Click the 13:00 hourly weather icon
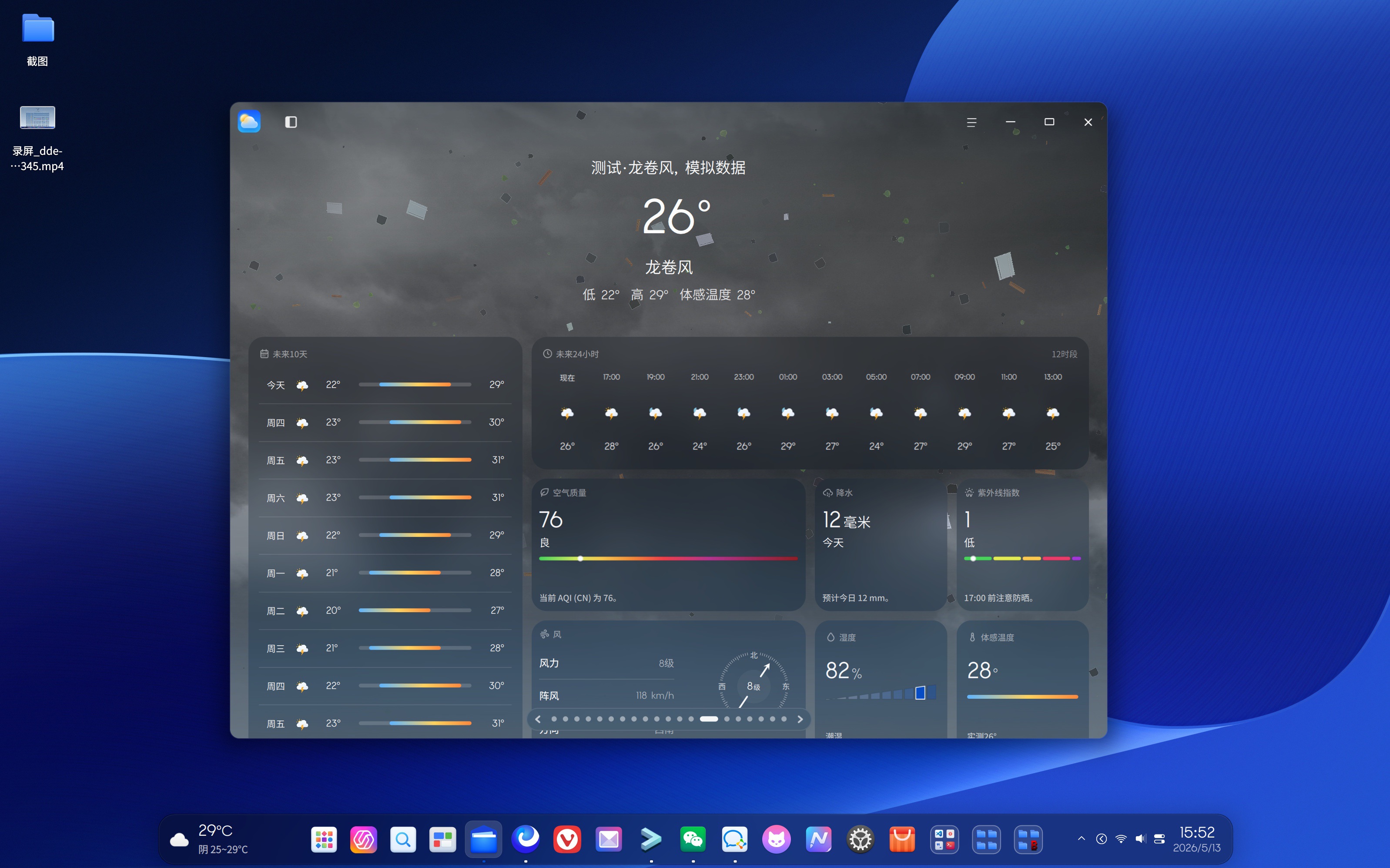The width and height of the screenshot is (1390, 868). pos(1052,413)
